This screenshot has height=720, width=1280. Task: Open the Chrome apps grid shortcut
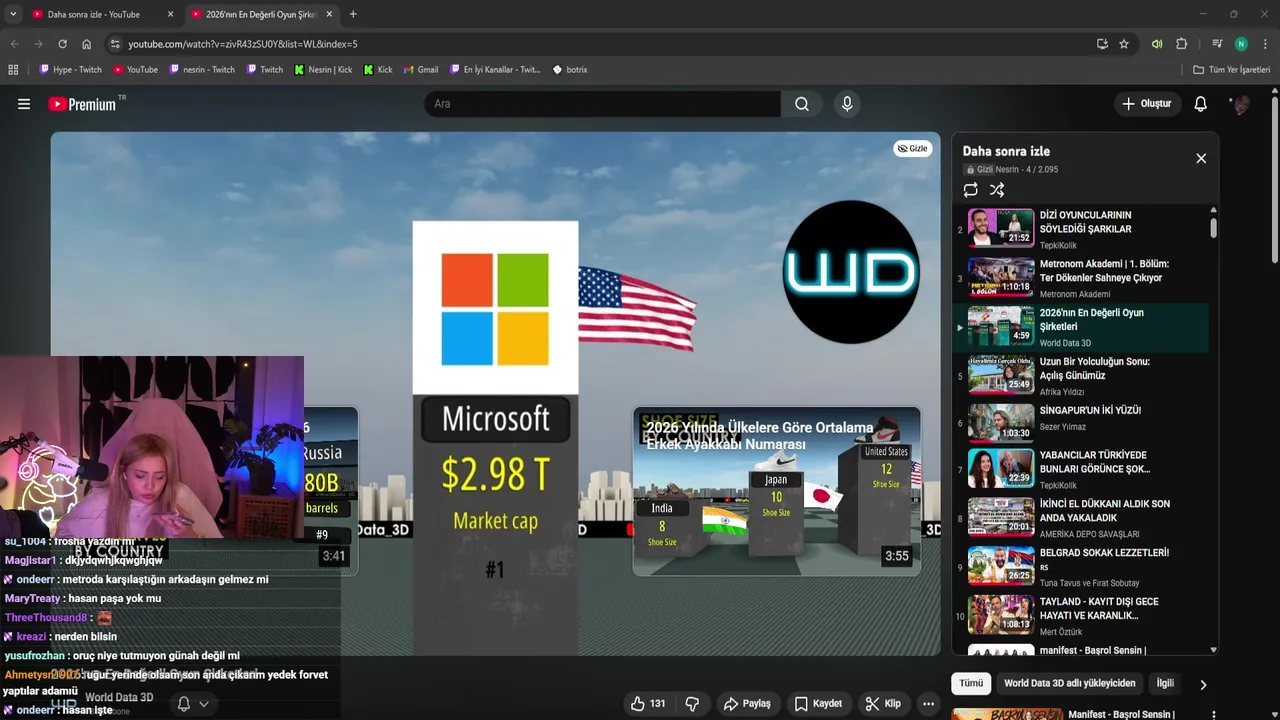pos(13,70)
